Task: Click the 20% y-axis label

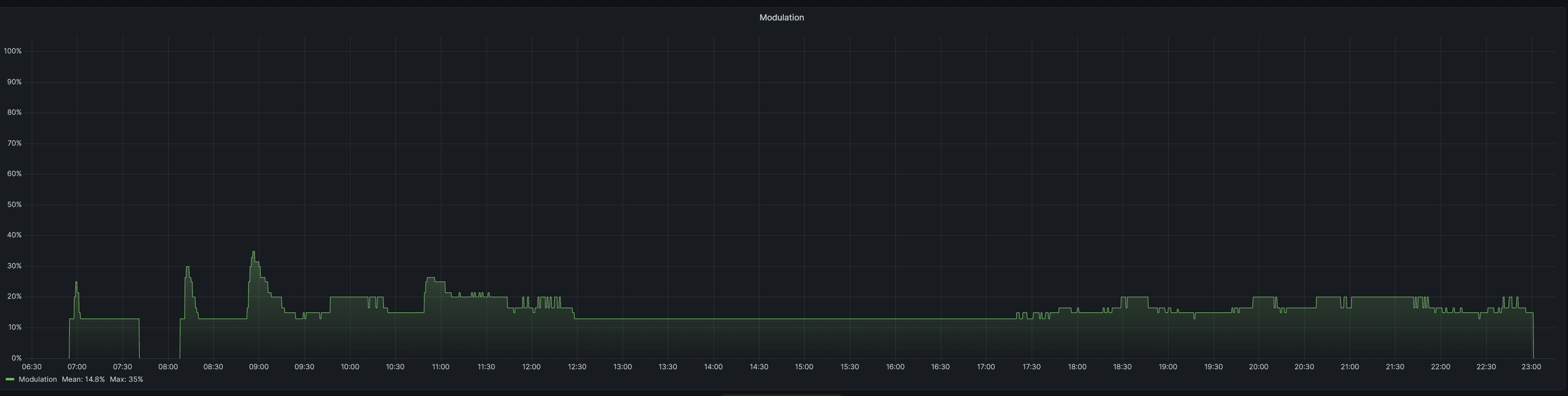Action: (x=15, y=297)
